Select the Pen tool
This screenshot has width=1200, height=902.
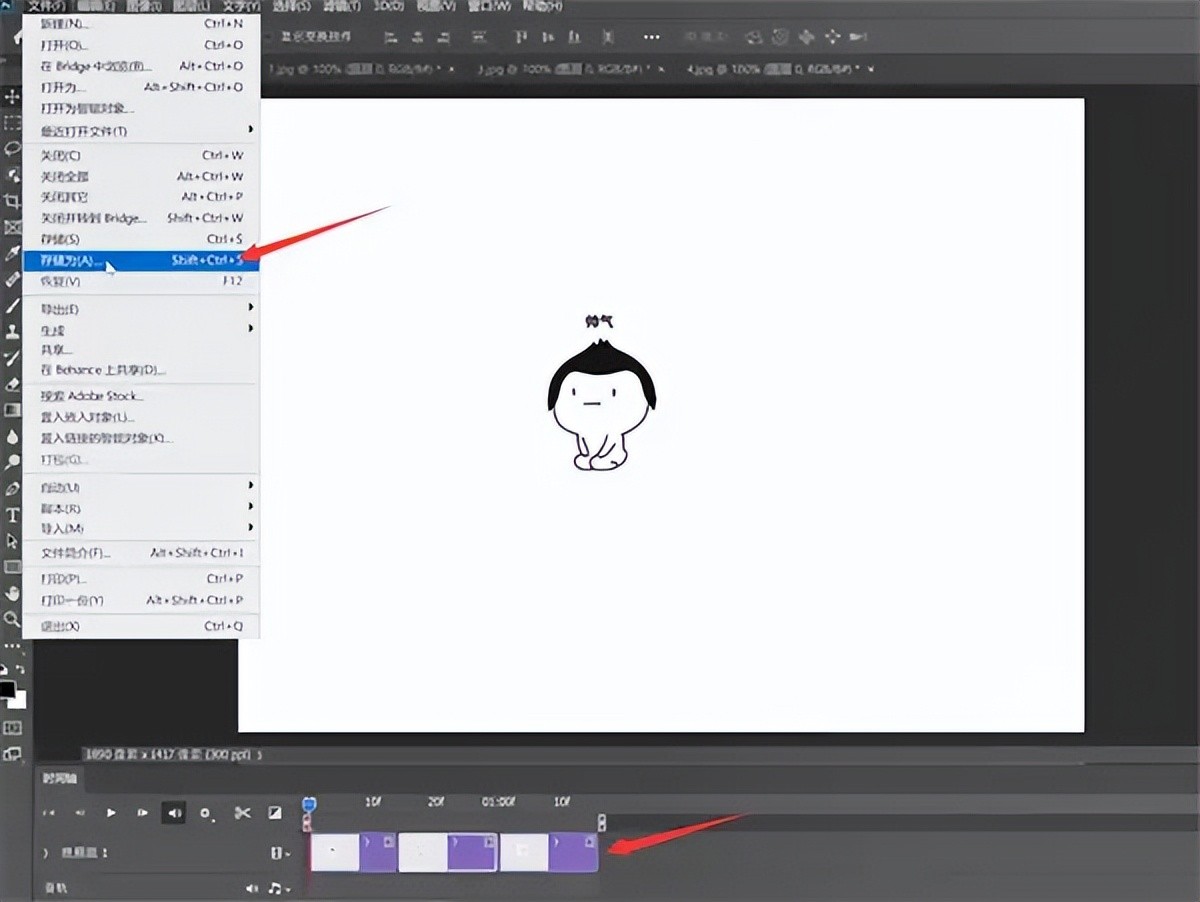pos(13,489)
